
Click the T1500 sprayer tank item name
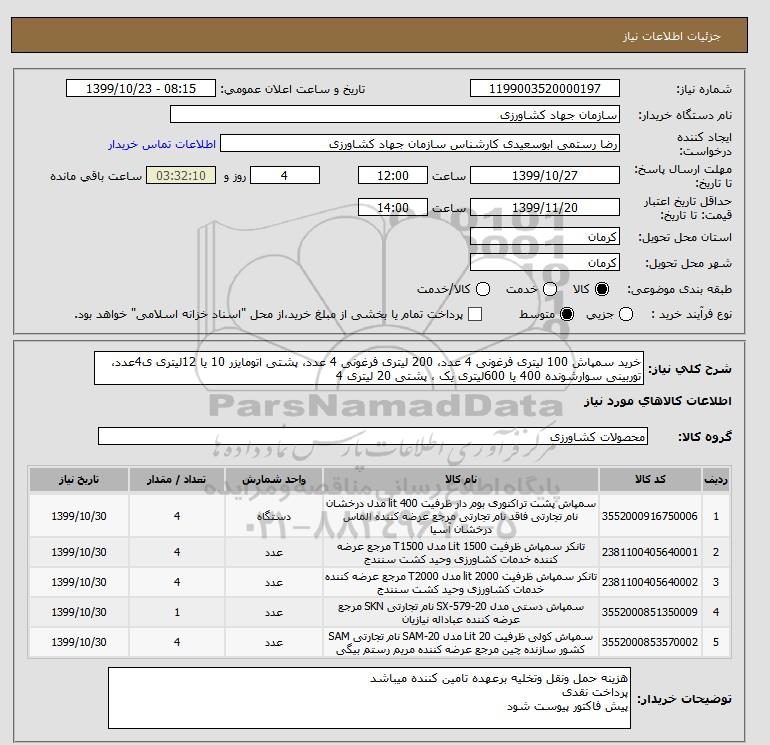[461, 552]
